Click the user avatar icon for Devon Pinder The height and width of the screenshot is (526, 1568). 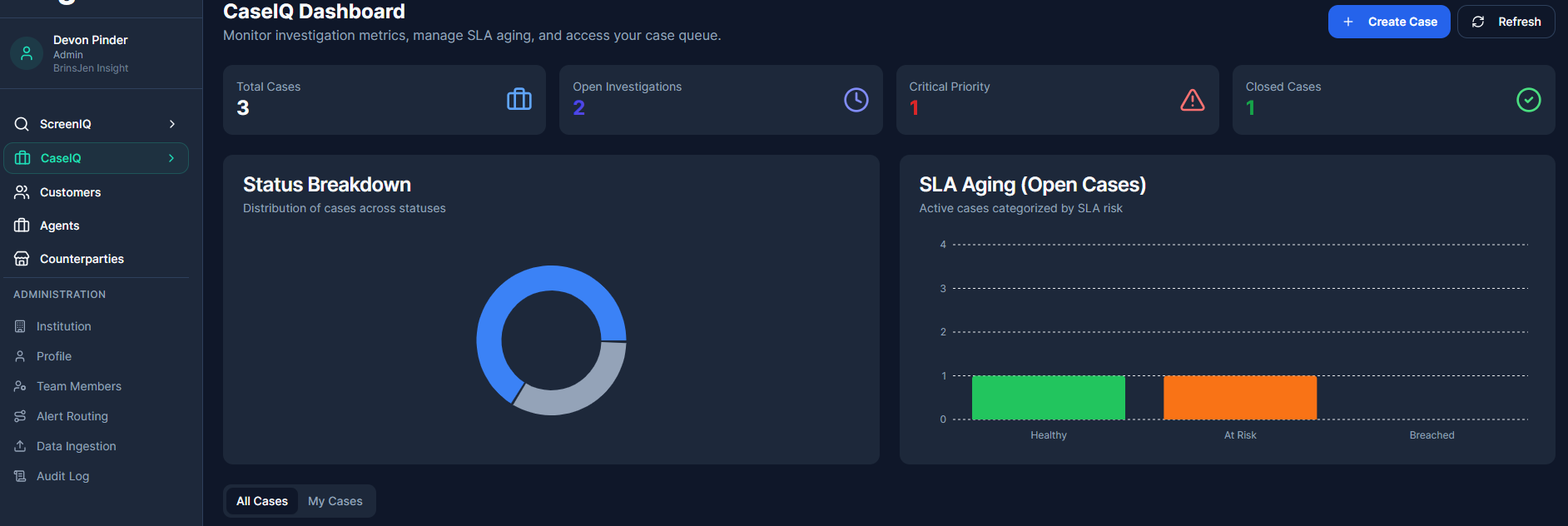[27, 53]
